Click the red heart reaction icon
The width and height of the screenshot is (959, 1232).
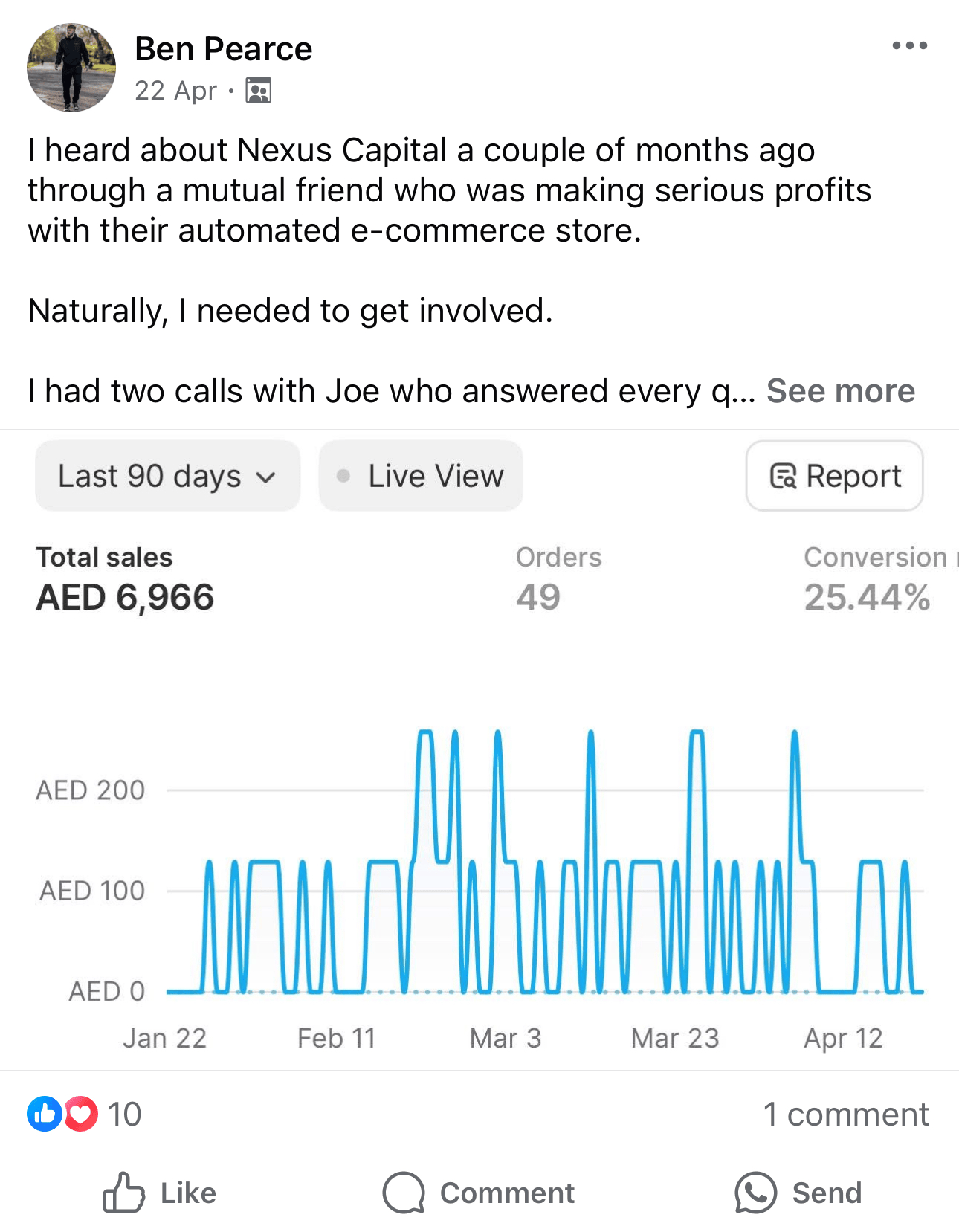point(80,1114)
